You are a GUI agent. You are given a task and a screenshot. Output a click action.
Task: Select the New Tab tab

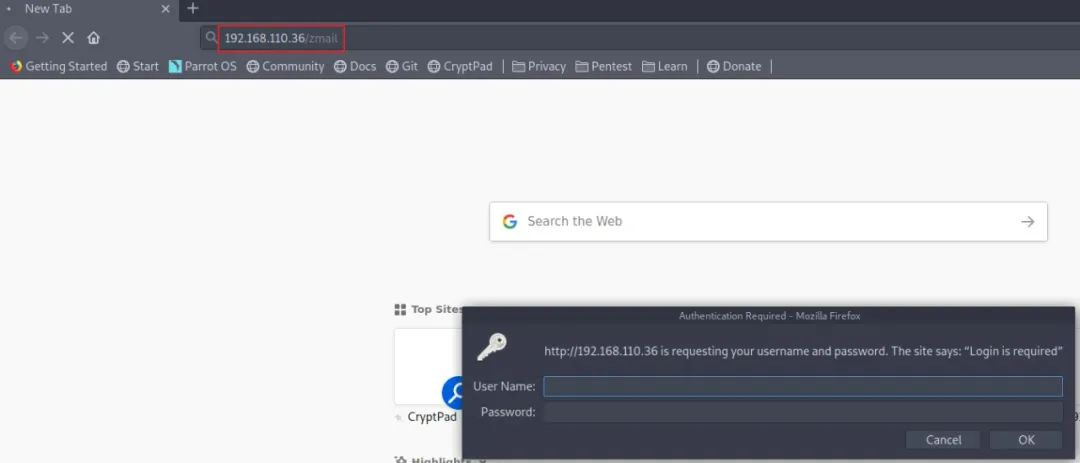click(90, 10)
